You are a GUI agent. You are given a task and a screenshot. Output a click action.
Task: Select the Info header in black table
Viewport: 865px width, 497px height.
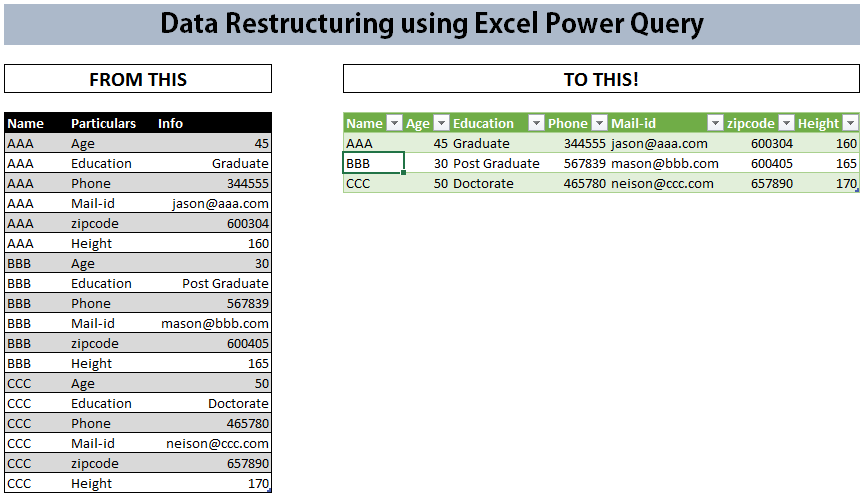pos(170,123)
